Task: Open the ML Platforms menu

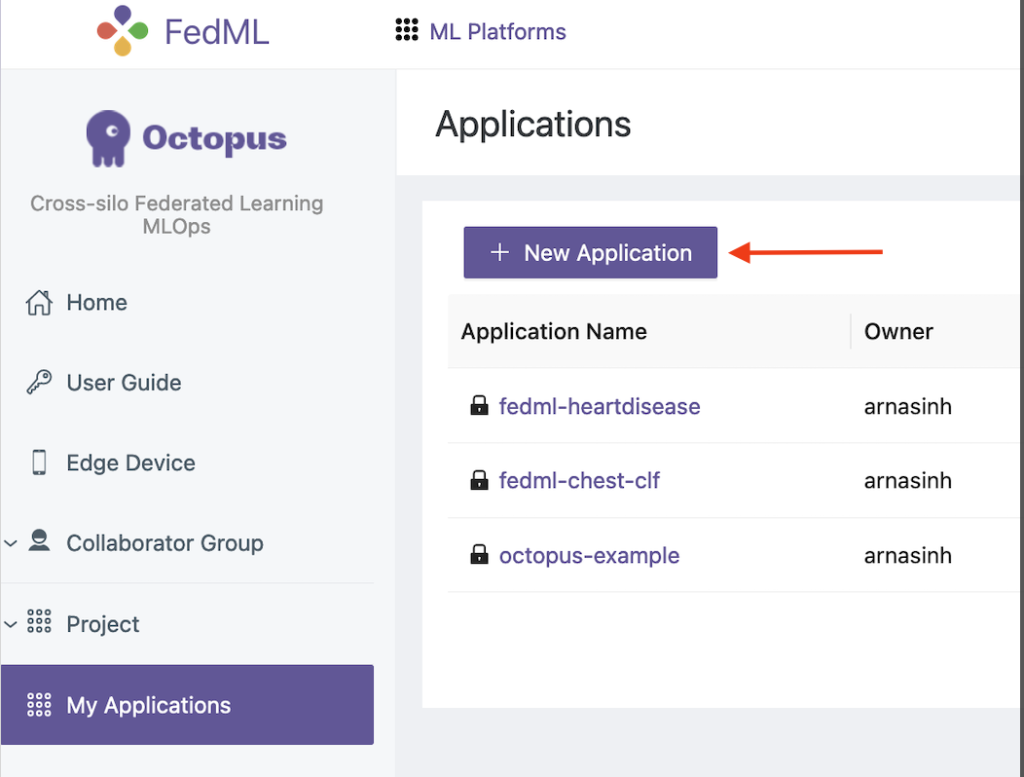Action: click(497, 32)
